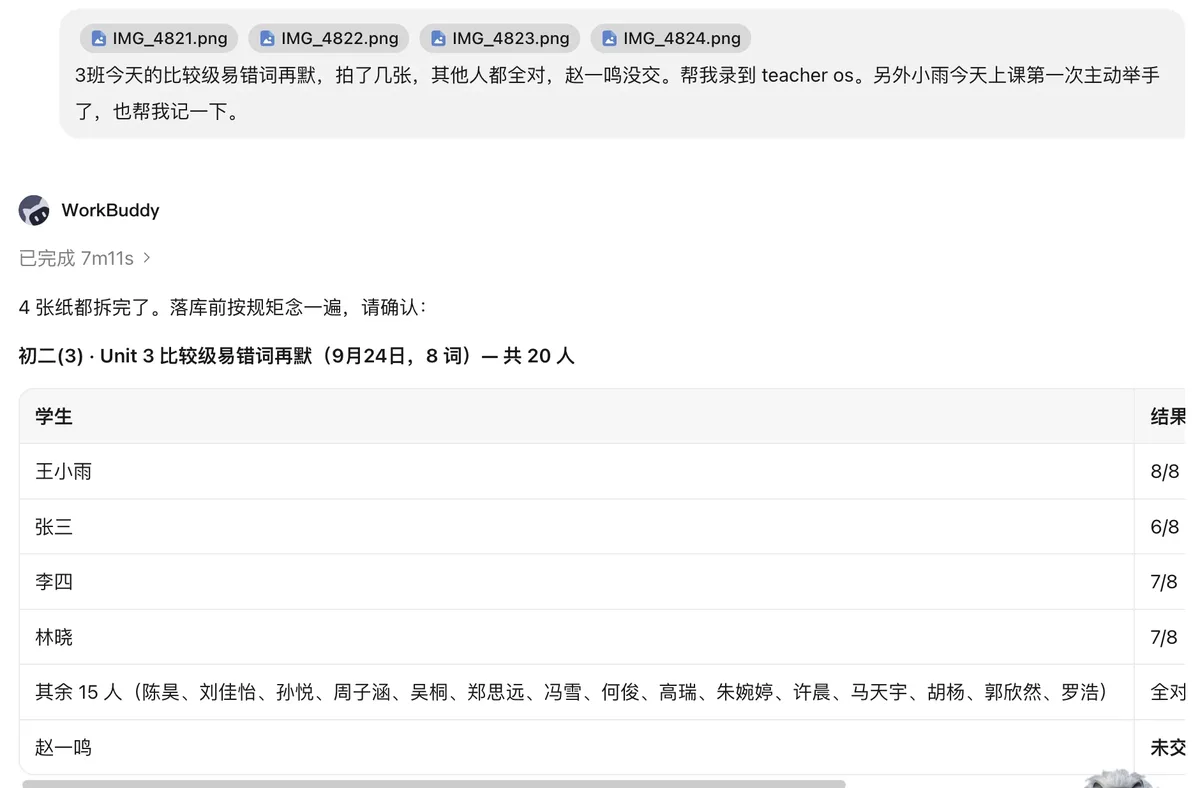This screenshot has width=1200, height=788.
Task: Click the WorkBuddy raccoon avatar
Action: click(x=34, y=210)
